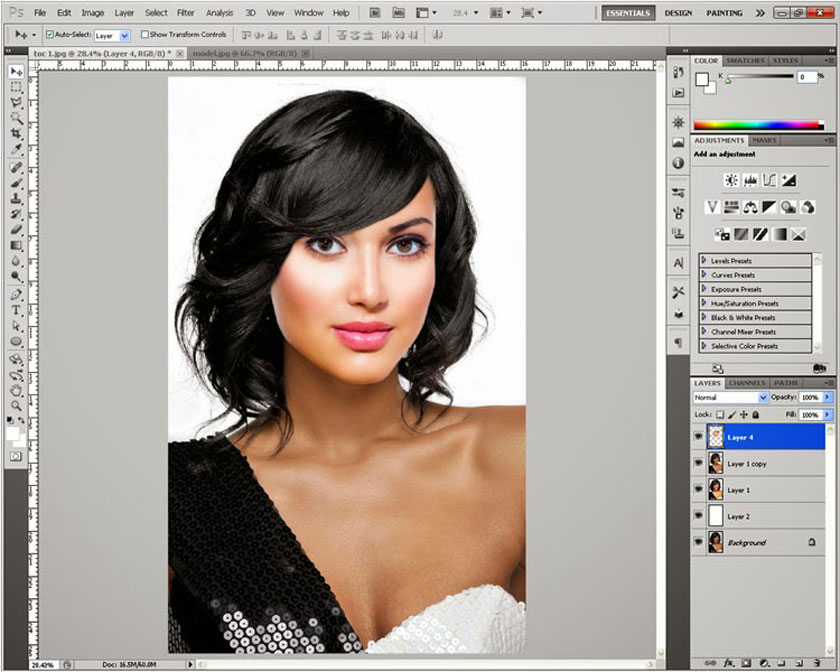Screen dimensions: 840x672
Task: Switch to Design workspace
Action: point(678,13)
